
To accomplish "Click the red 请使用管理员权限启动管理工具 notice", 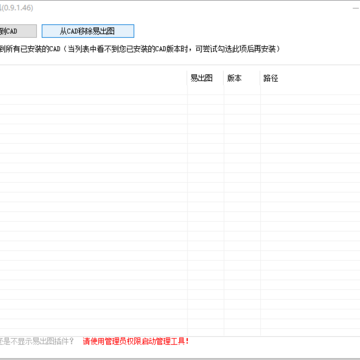I will coord(136,341).
